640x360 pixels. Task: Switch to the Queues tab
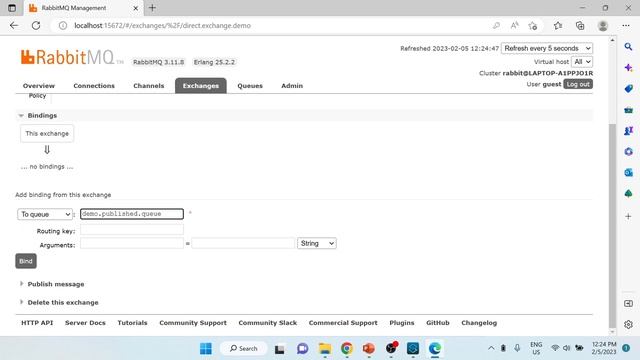[250, 86]
